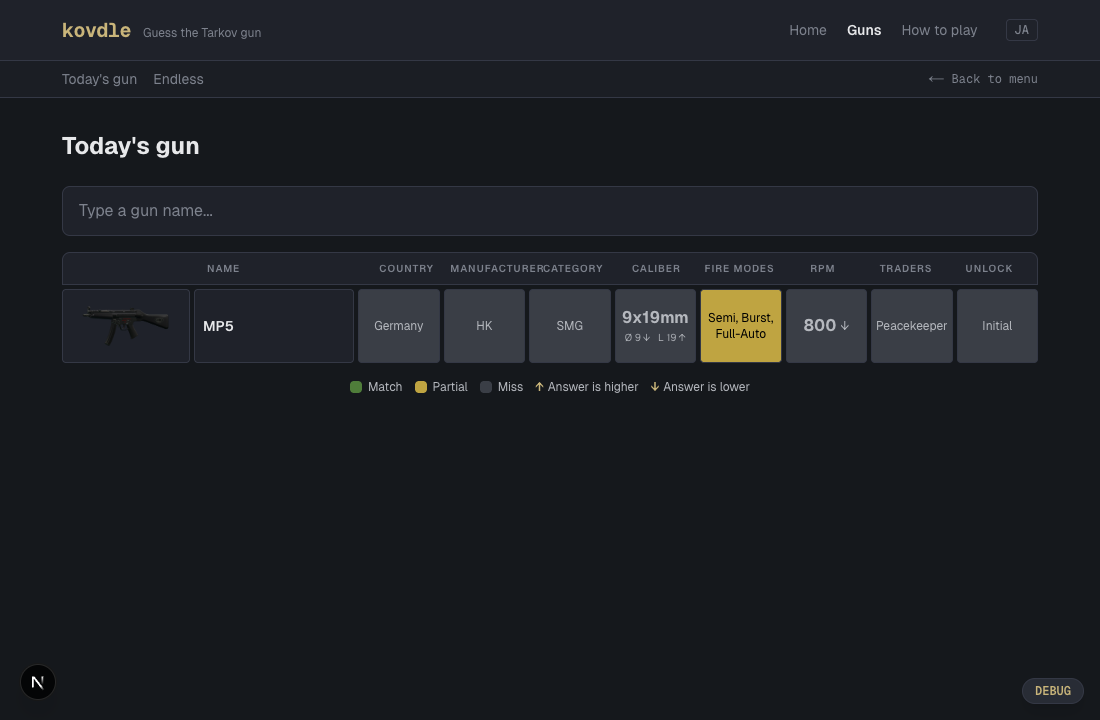Click the Peacekeeper trader cell
Image resolution: width=1100 pixels, height=720 pixels.
911,326
